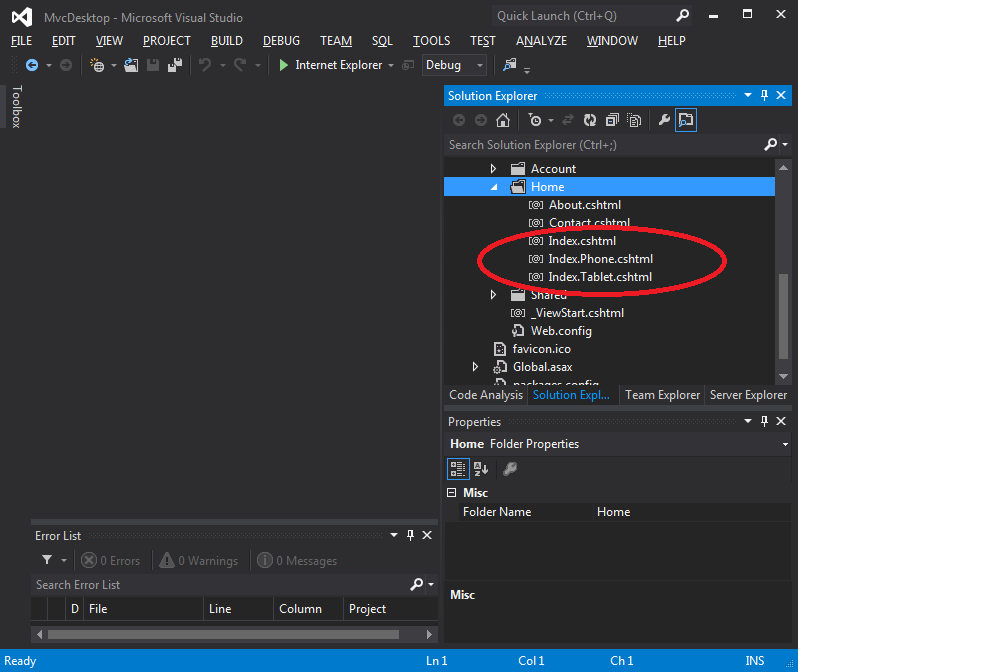987x672 pixels.
Task: Click the Solution Explorer search magnifier icon
Action: tap(770, 145)
